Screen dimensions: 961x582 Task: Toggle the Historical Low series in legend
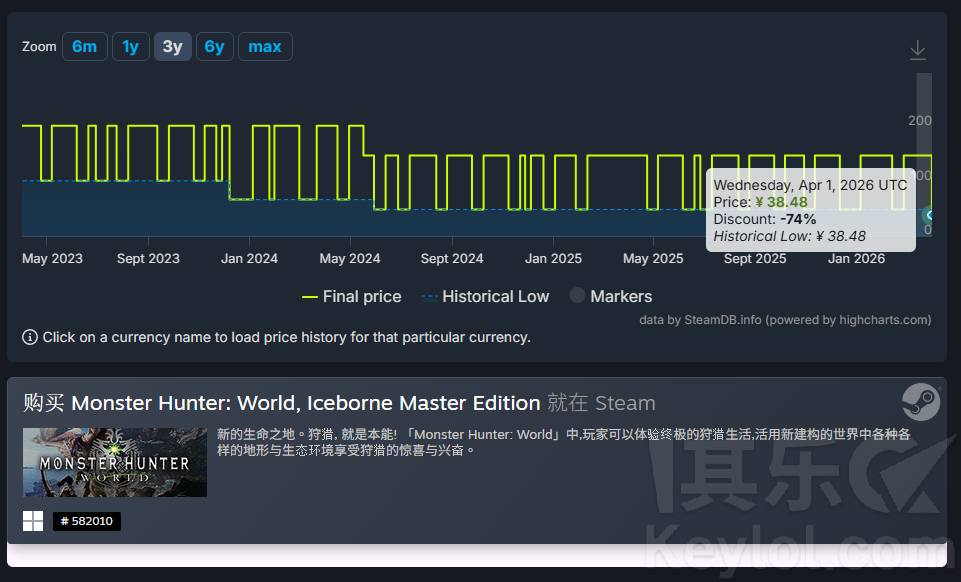pyautogui.click(x=485, y=297)
